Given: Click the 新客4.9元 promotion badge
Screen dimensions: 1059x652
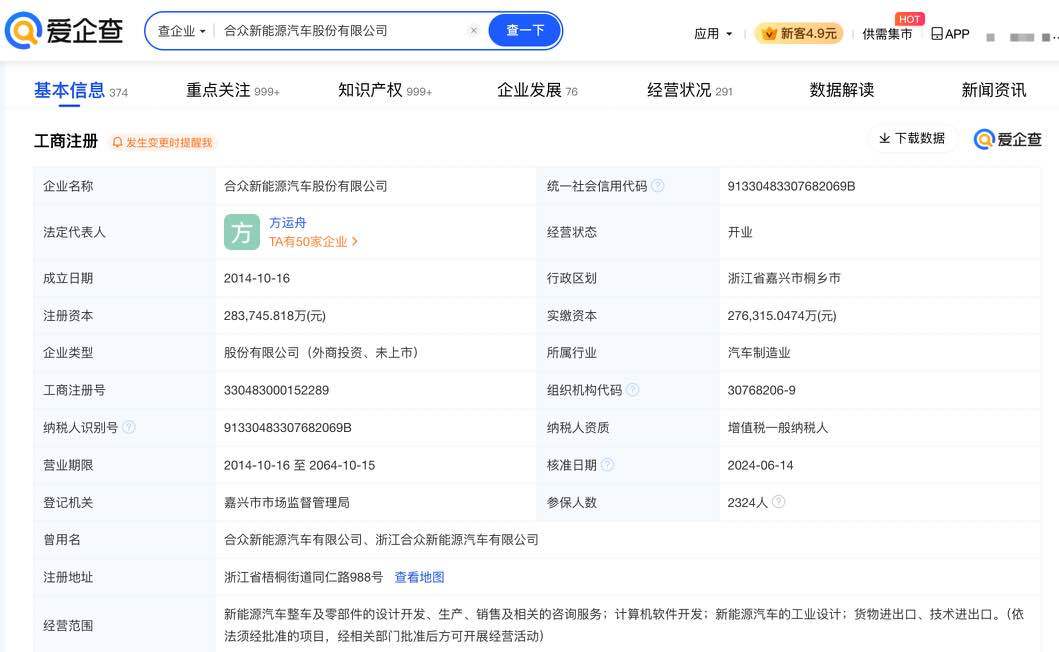Looking at the screenshot, I should [x=799, y=34].
